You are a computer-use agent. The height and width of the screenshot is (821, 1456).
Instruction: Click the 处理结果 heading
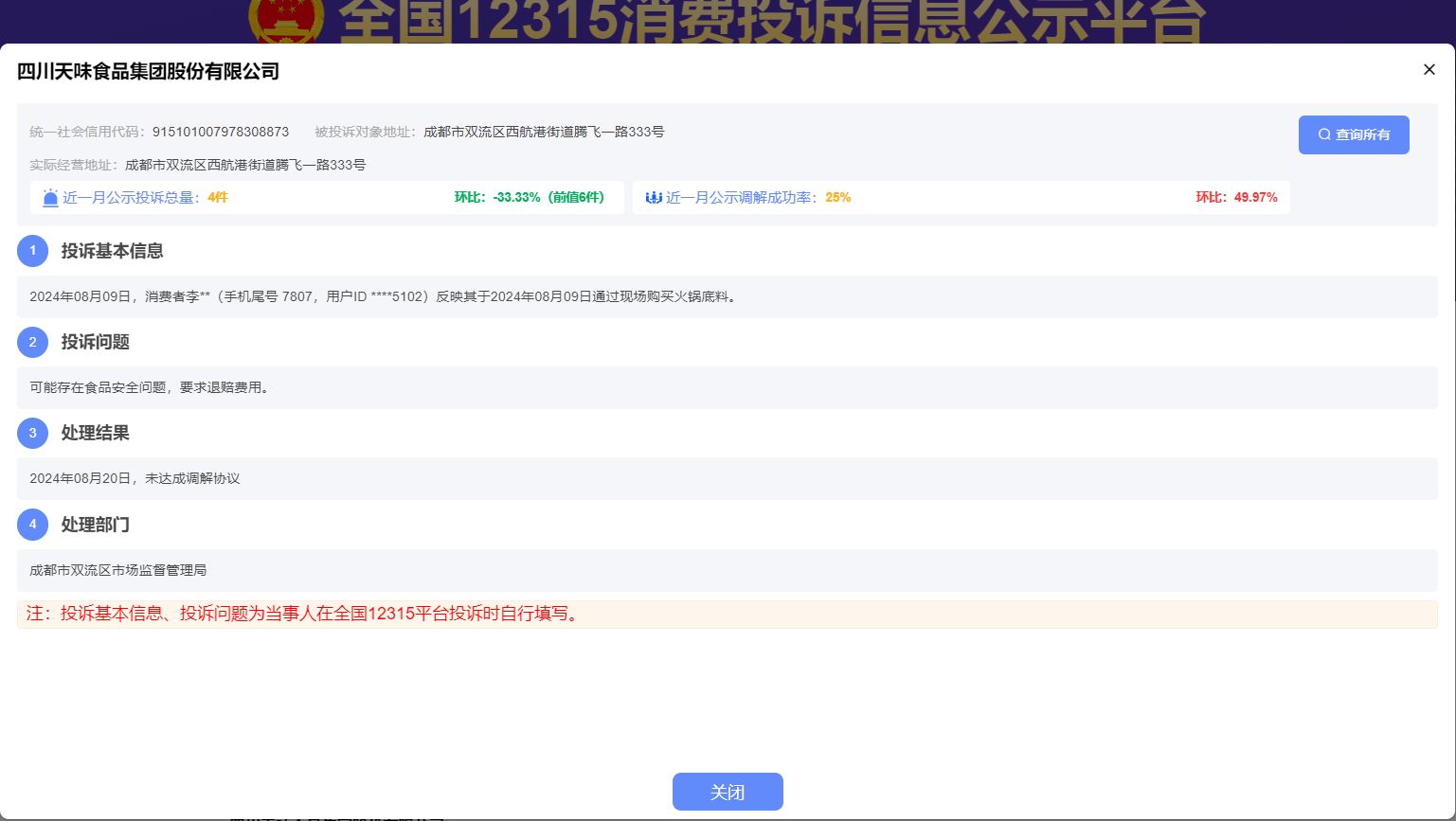[x=96, y=433]
